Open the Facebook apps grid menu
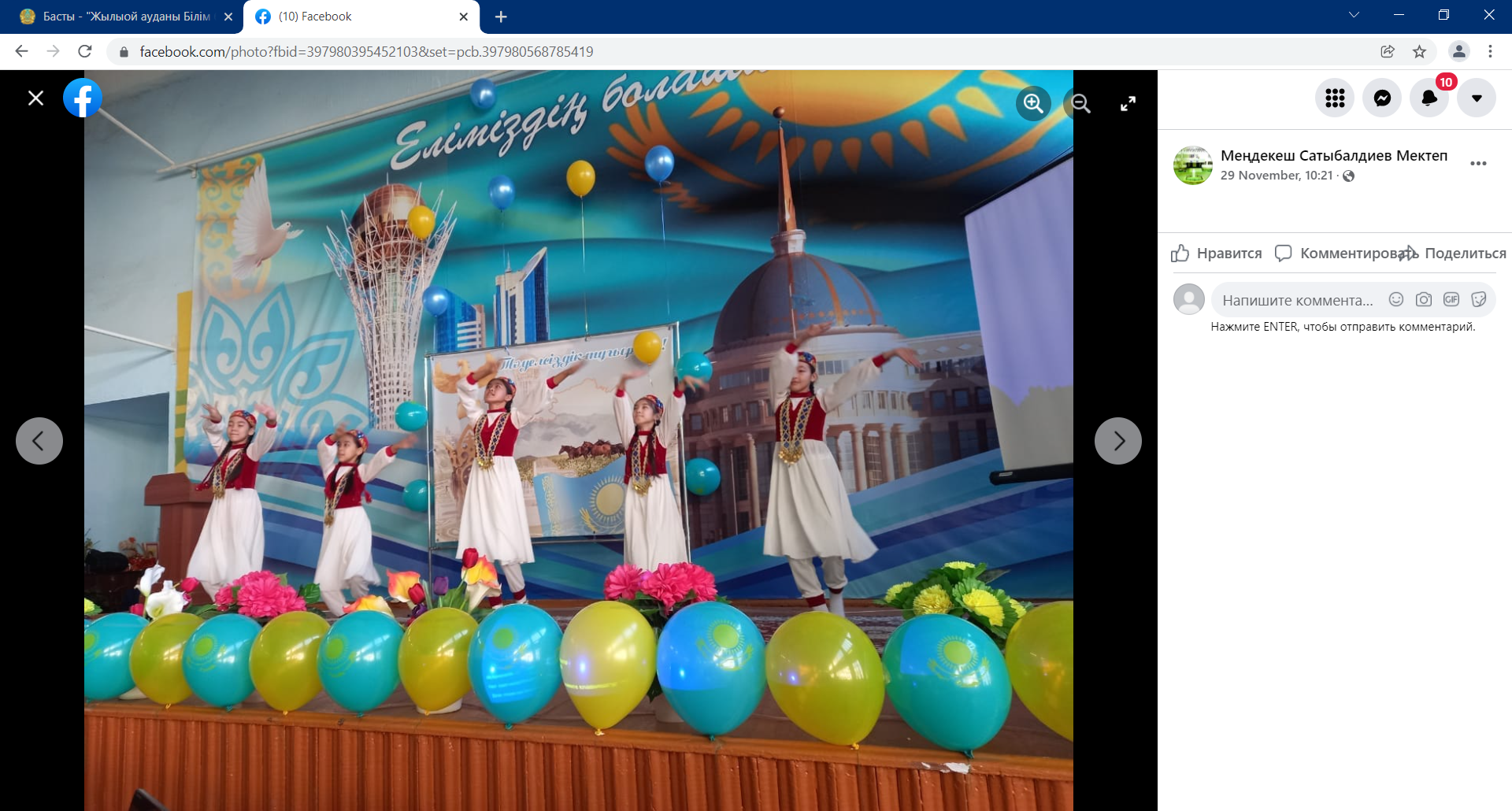The width and height of the screenshot is (1512, 811). point(1335,98)
